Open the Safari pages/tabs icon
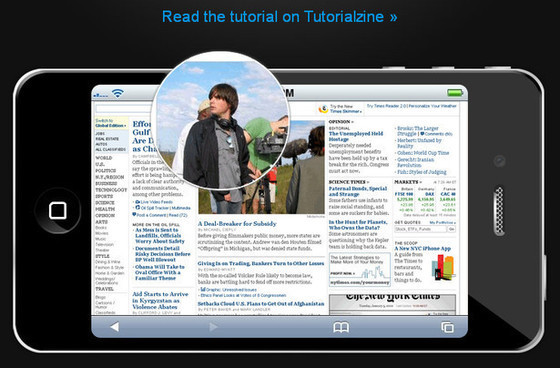This screenshot has width=560, height=368. click(448, 327)
